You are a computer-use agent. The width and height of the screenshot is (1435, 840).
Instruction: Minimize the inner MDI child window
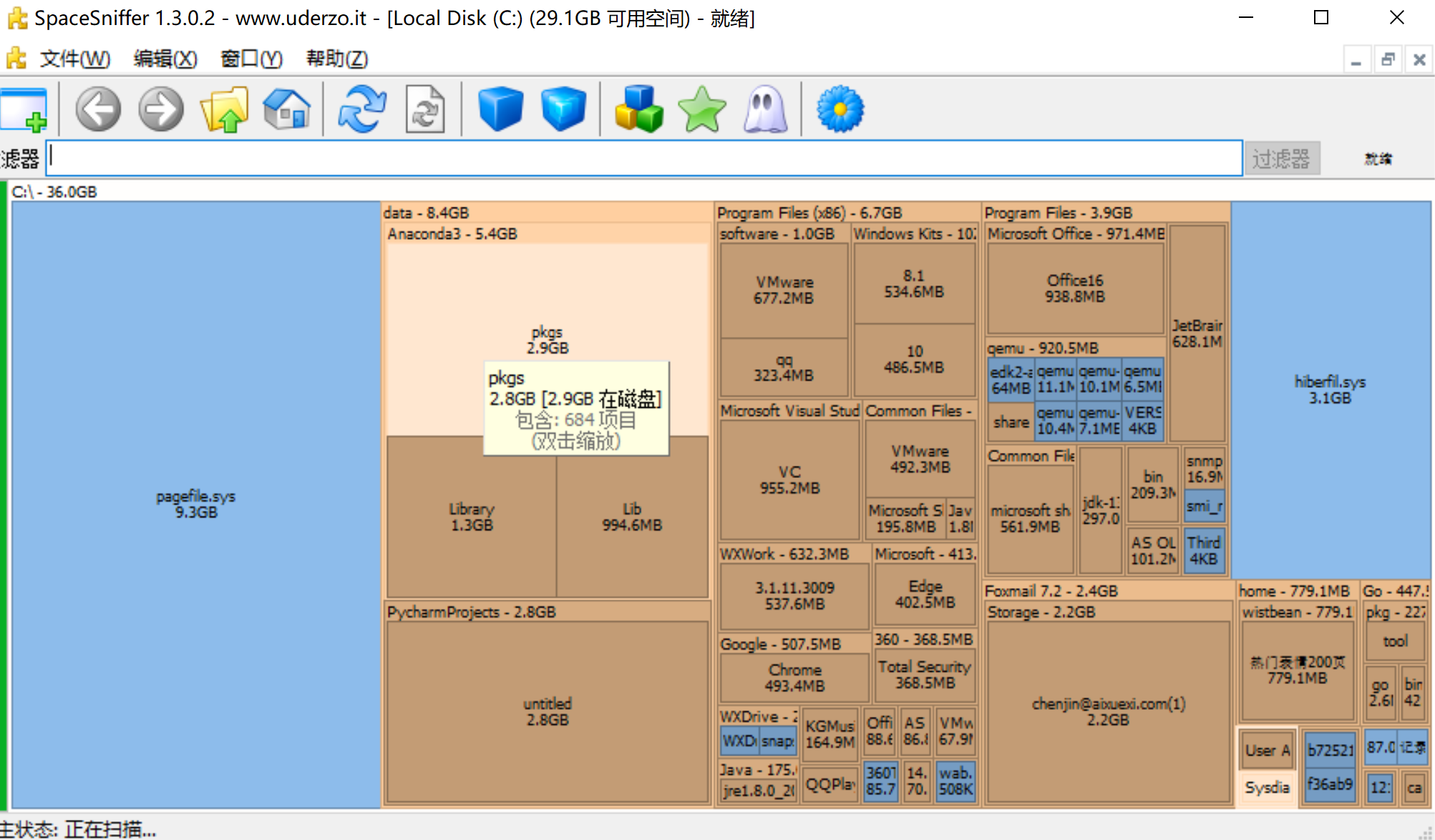(1356, 60)
